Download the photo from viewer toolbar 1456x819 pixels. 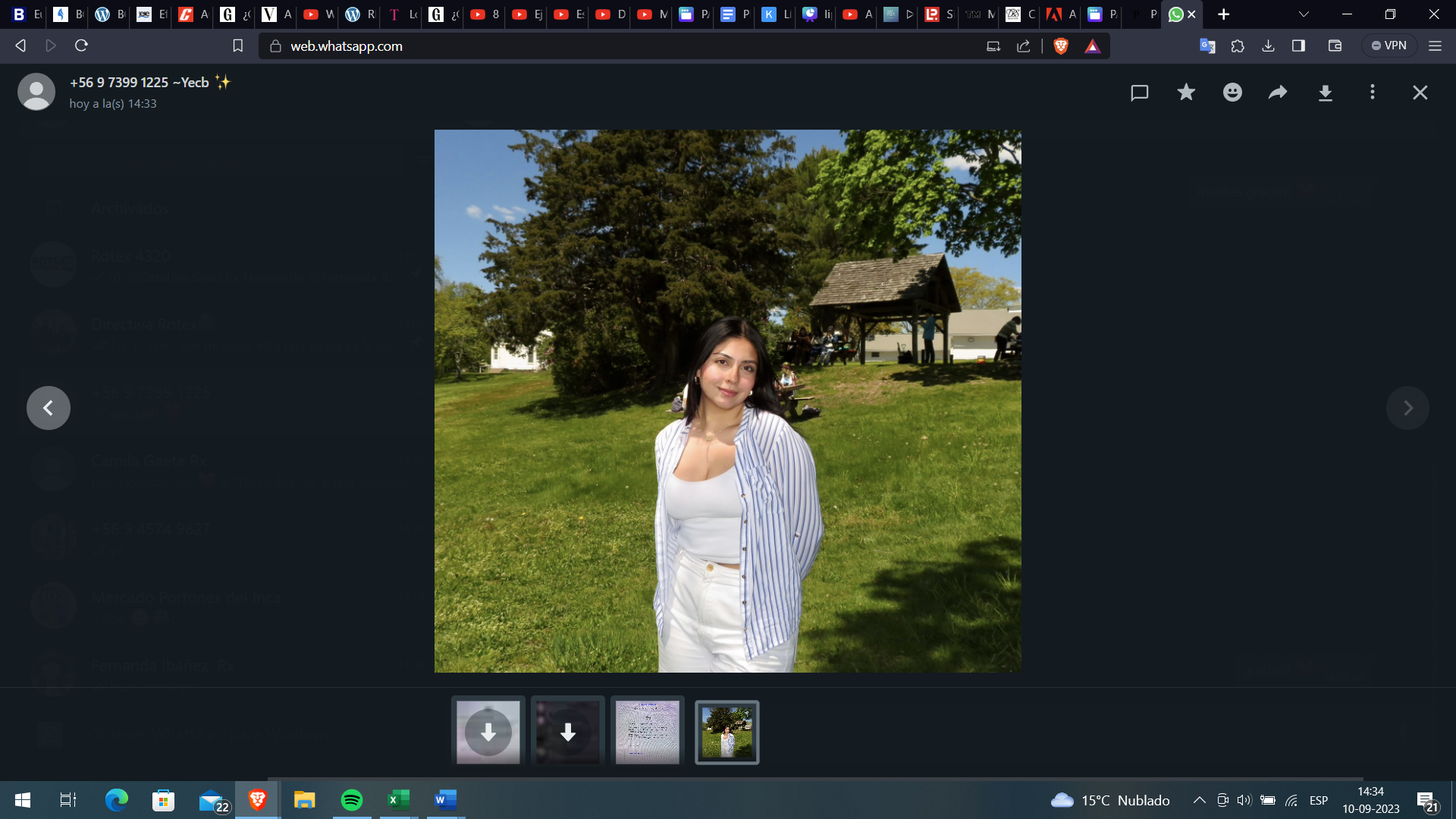click(x=1325, y=93)
